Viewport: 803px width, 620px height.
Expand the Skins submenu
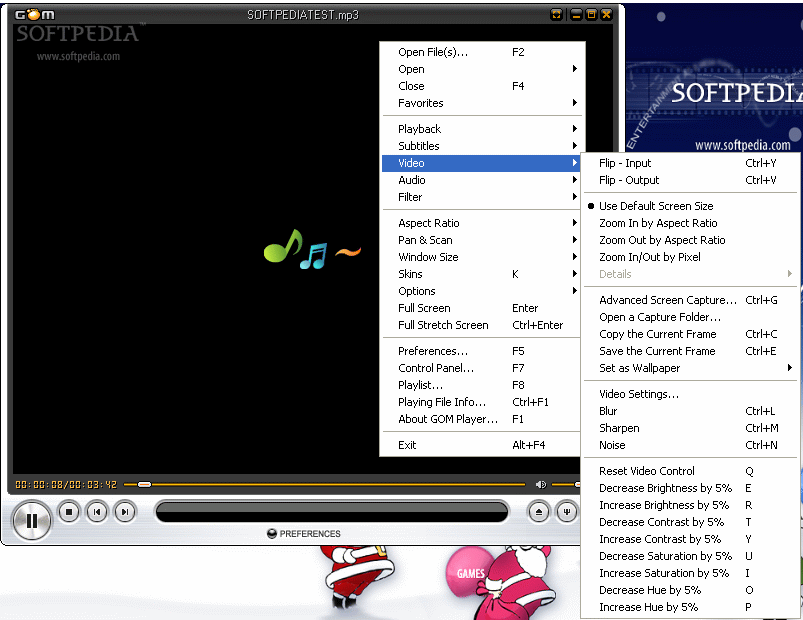[x=481, y=274]
